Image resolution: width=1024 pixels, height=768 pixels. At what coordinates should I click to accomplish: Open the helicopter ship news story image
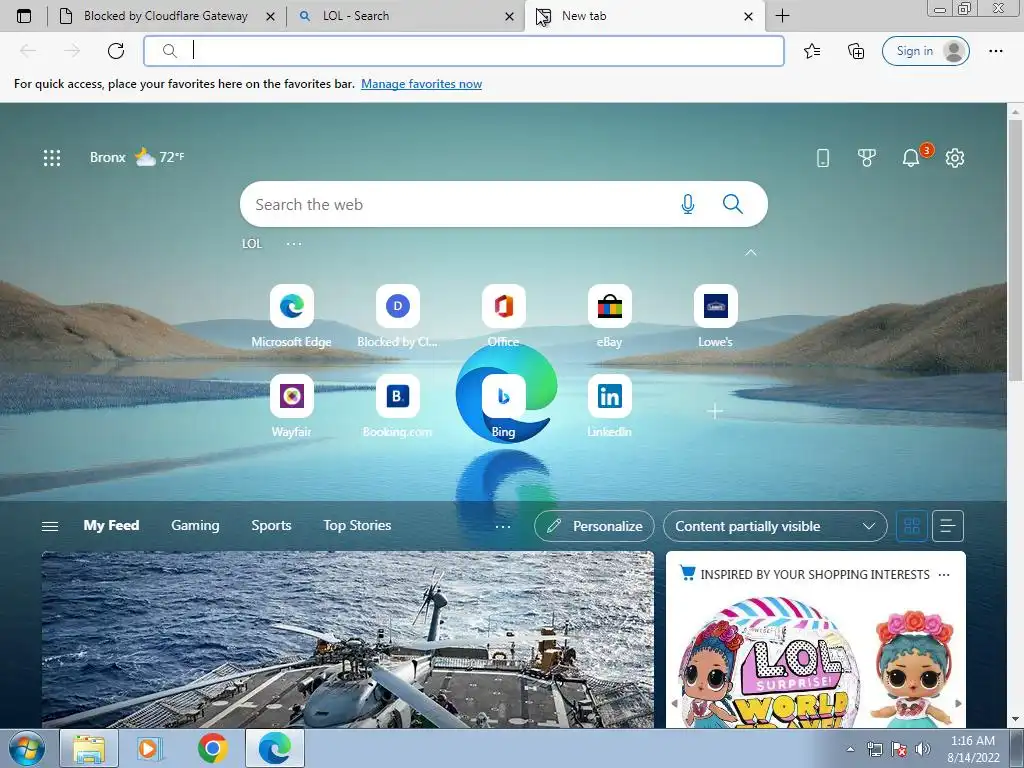pyautogui.click(x=347, y=639)
